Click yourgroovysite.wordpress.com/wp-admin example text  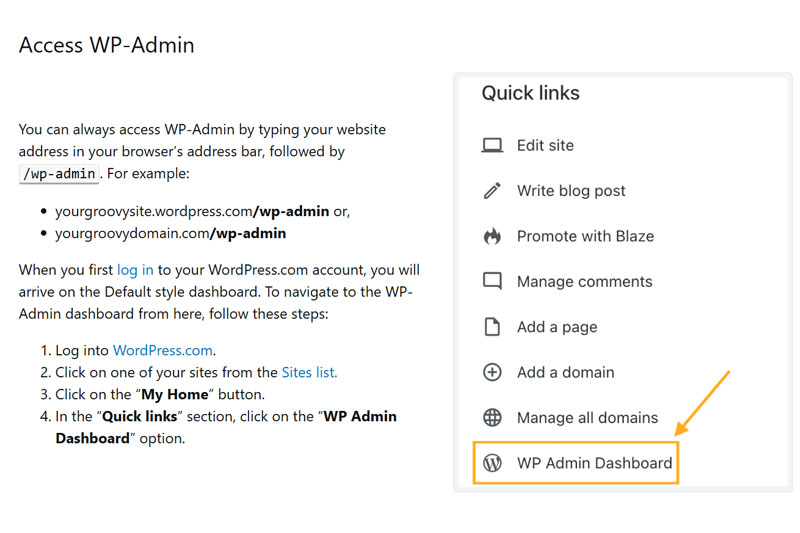(x=192, y=211)
